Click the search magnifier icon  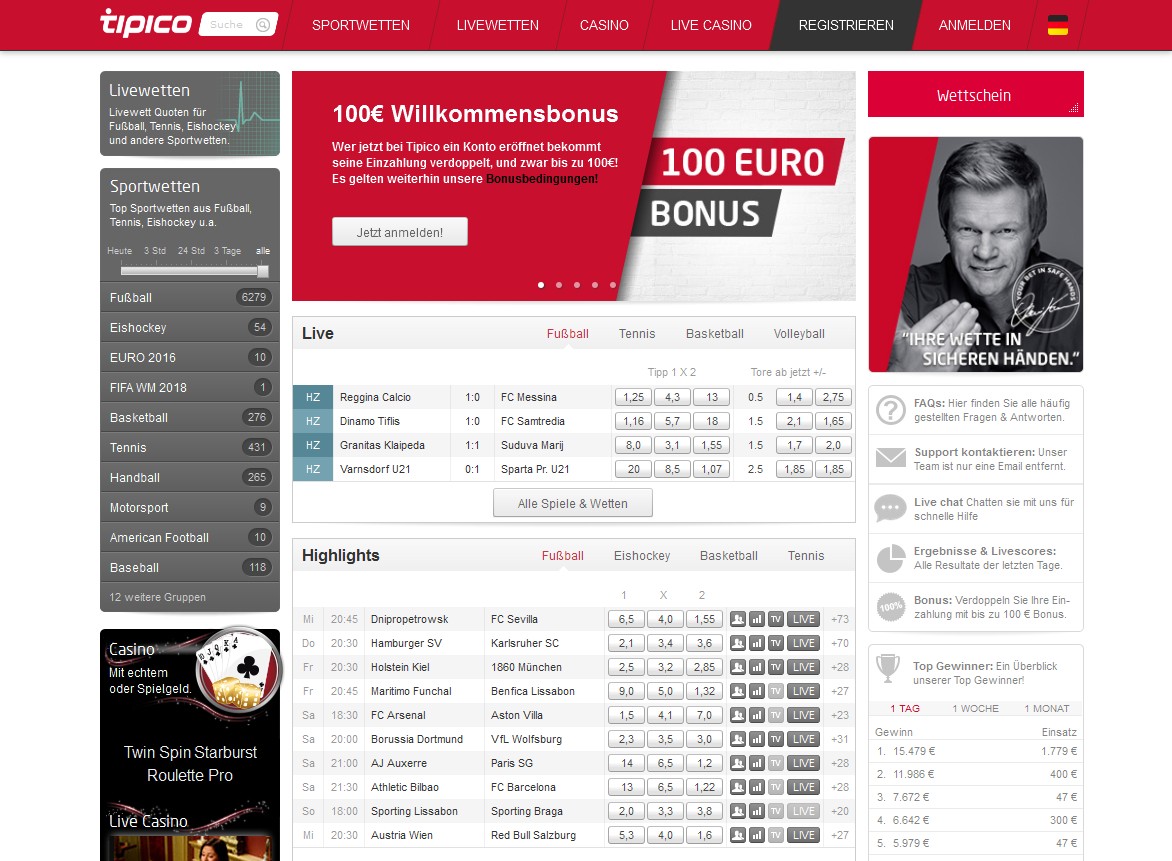[x=263, y=25]
